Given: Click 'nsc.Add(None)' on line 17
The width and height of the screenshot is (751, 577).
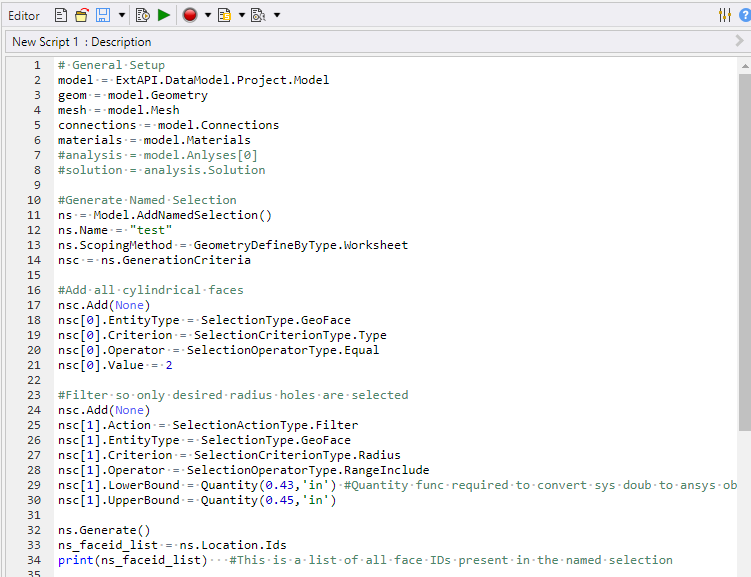Looking at the screenshot, I should [104, 305].
